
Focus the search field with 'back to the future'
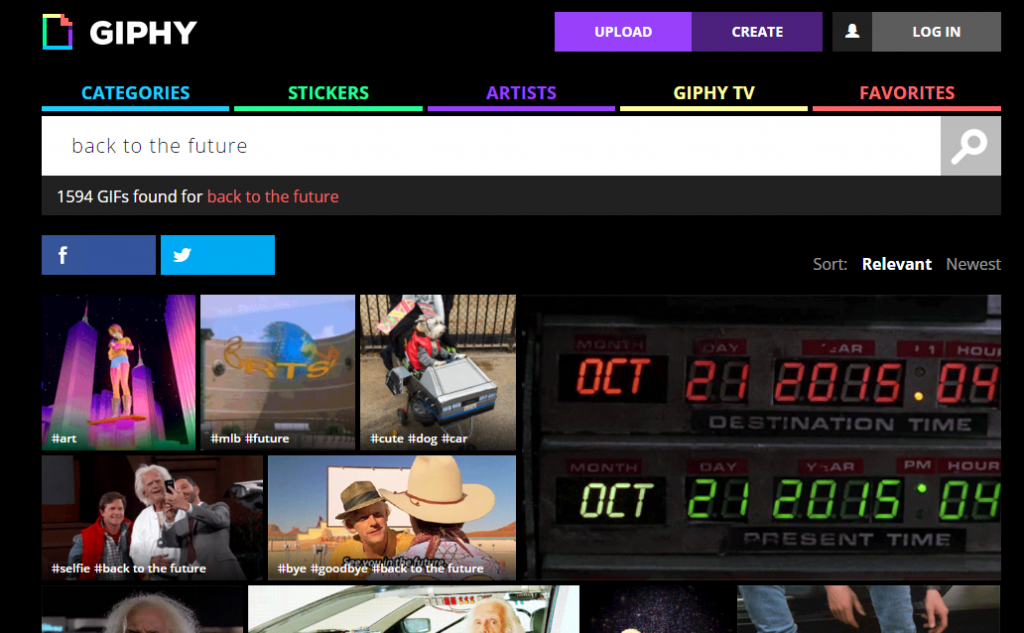(x=491, y=146)
